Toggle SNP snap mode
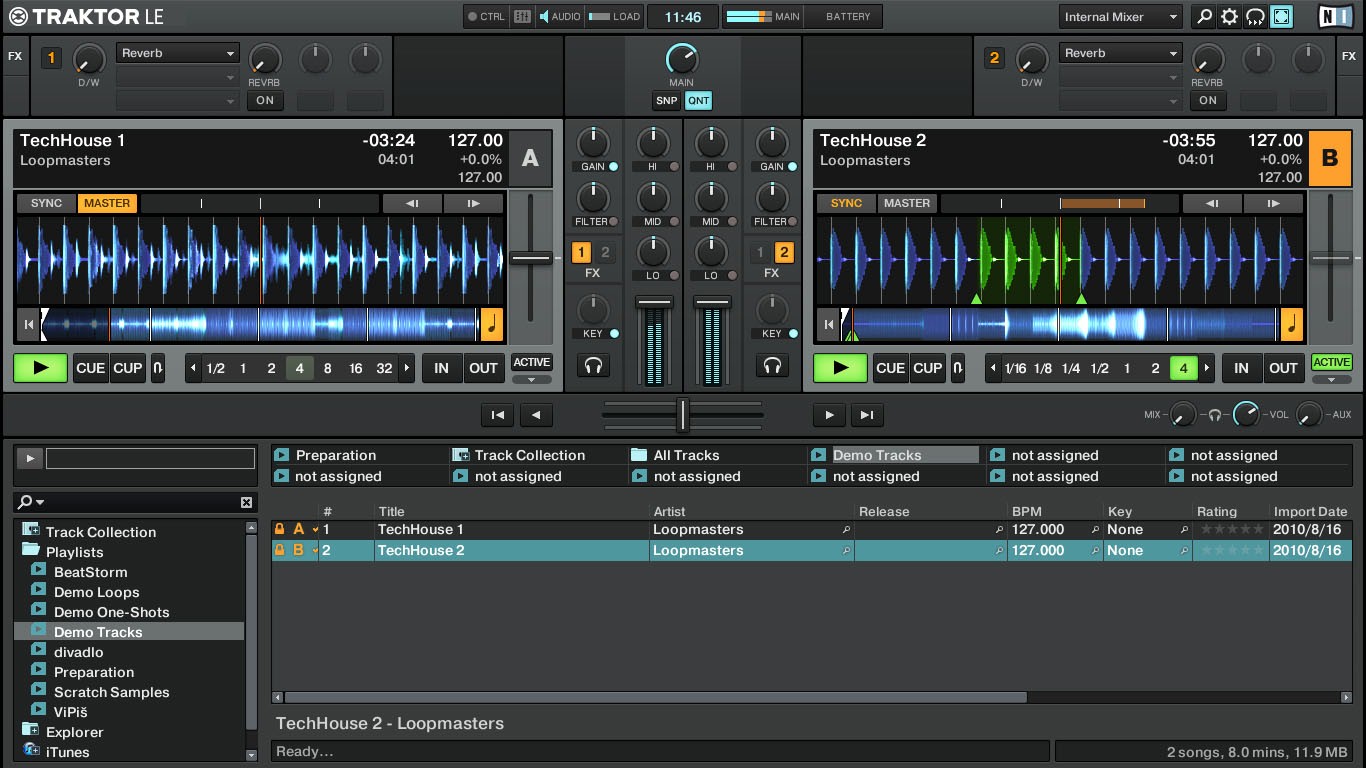 click(666, 101)
